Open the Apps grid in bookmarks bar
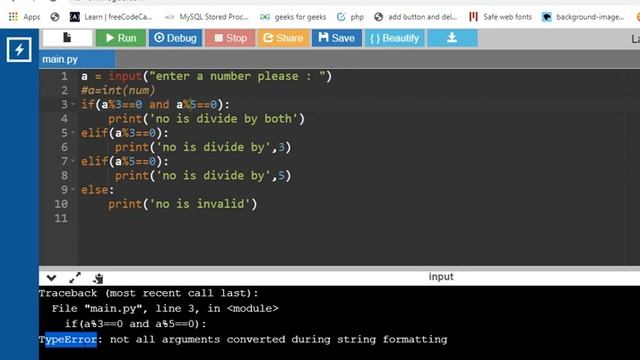Image resolution: width=640 pixels, height=360 pixels. [24, 17]
